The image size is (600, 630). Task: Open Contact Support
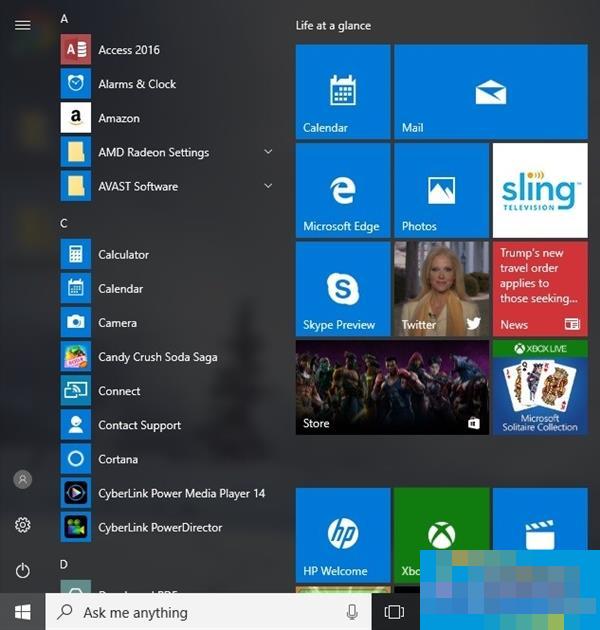point(167,425)
